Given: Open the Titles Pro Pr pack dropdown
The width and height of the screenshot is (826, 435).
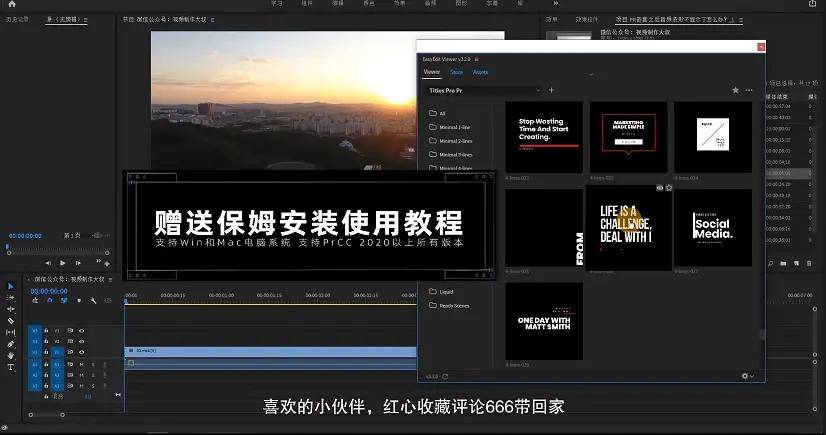Looking at the screenshot, I should (x=484, y=91).
